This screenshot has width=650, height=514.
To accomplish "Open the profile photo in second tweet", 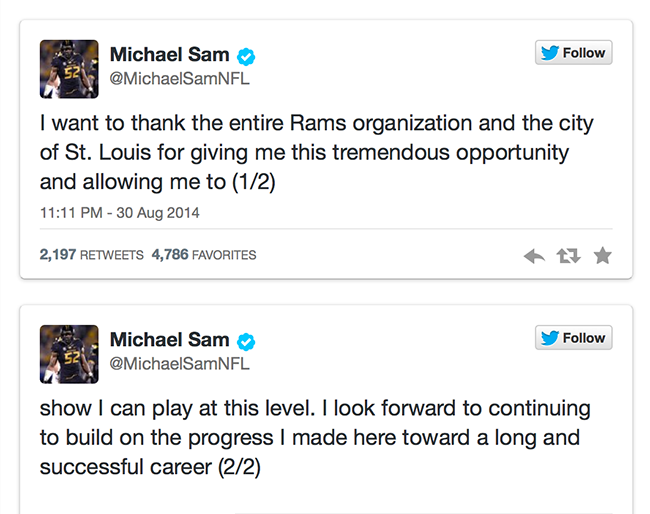I will (x=69, y=354).
